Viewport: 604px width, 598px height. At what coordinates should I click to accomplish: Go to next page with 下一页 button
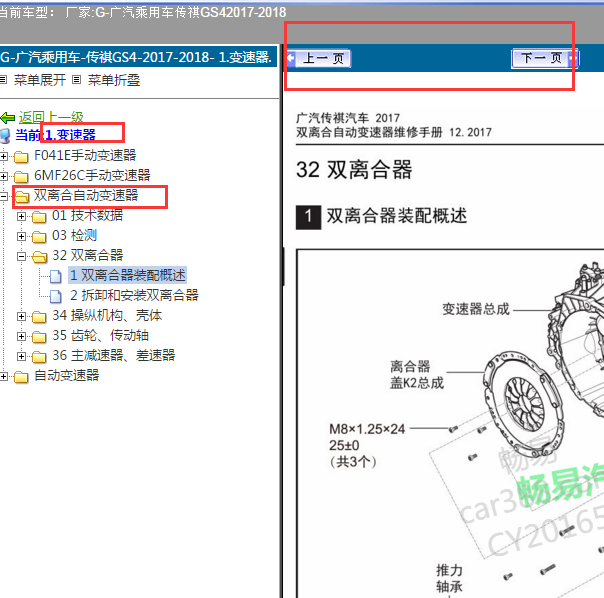click(x=545, y=59)
